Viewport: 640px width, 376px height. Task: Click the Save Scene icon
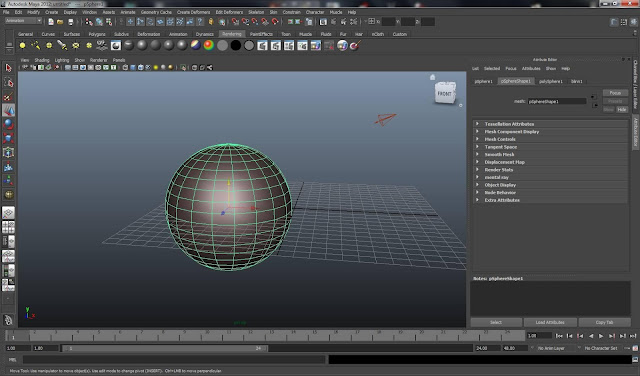click(x=71, y=22)
